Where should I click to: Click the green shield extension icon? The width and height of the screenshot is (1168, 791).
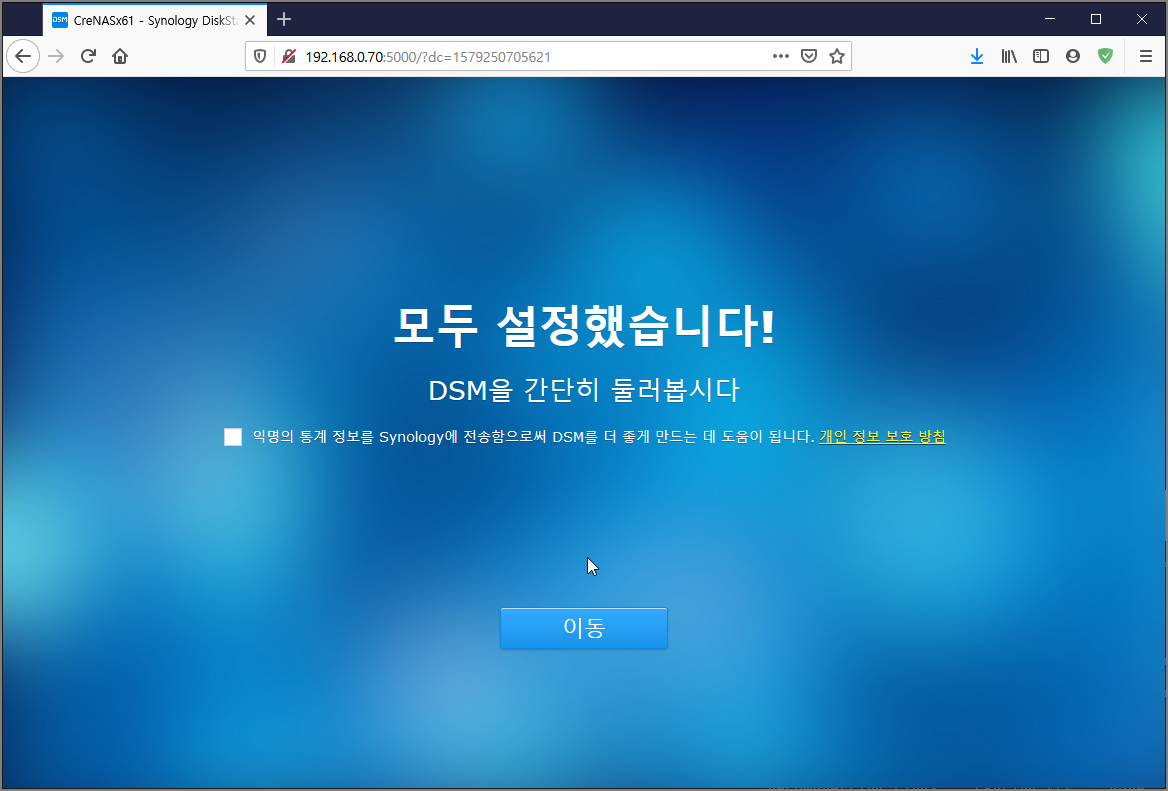click(x=1105, y=57)
